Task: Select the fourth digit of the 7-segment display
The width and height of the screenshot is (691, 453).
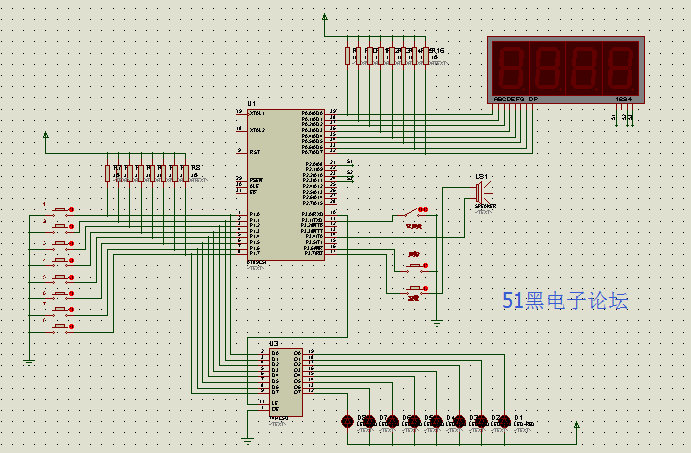Action: tap(620, 68)
